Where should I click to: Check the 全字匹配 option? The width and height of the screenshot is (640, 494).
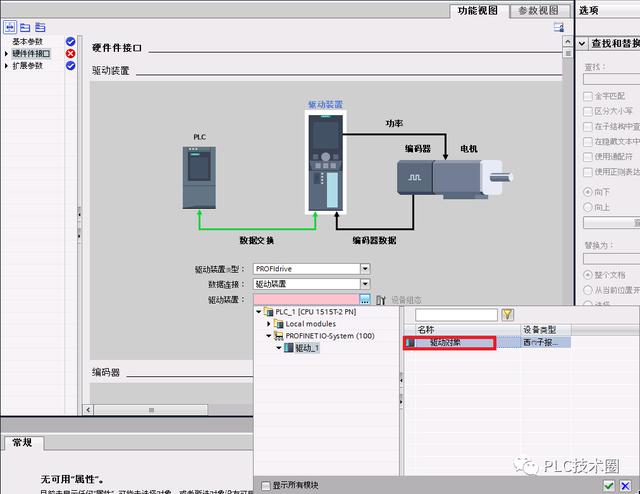587,95
